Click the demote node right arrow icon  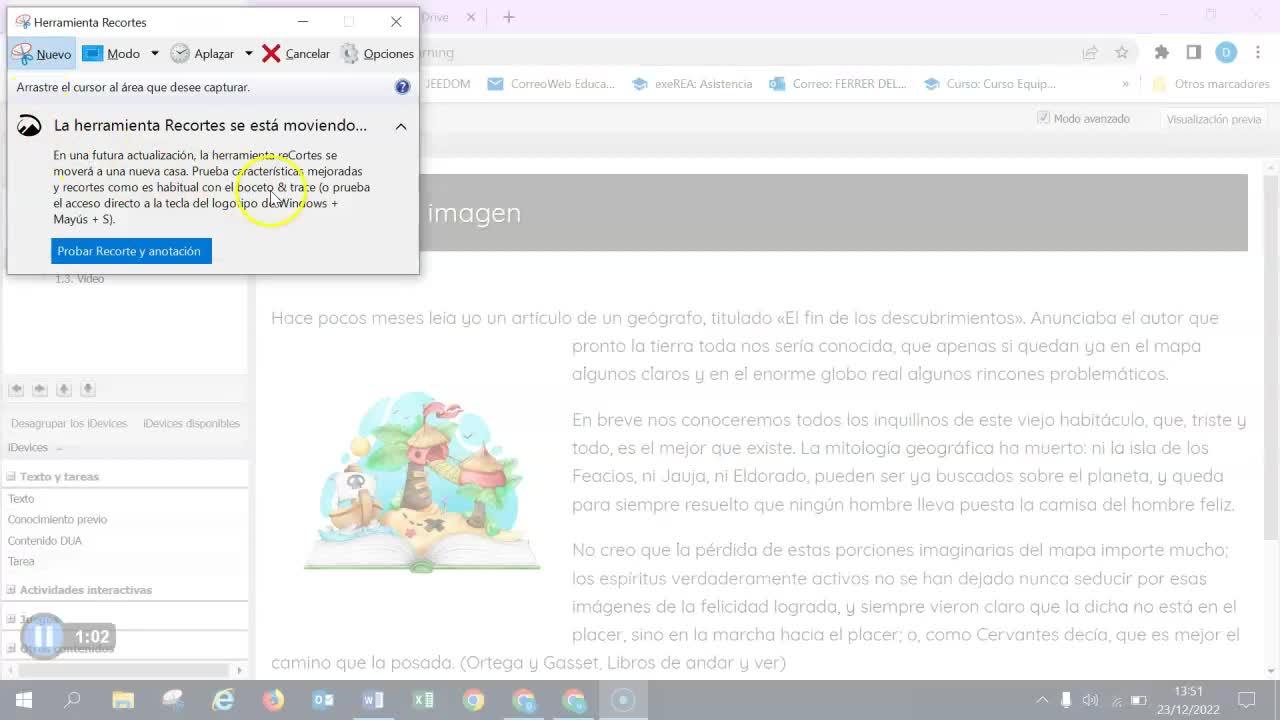(40, 389)
